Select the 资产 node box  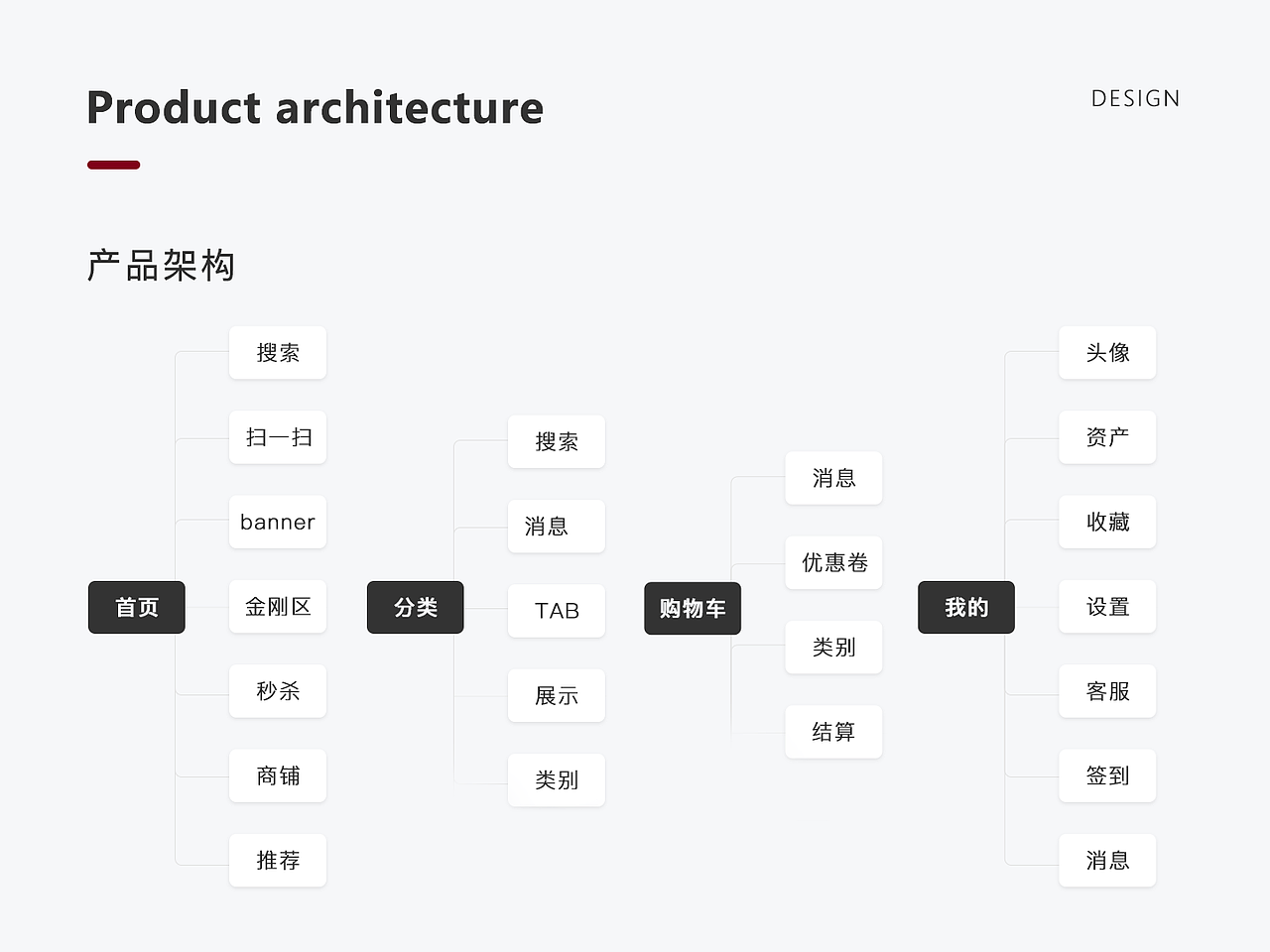click(1107, 437)
